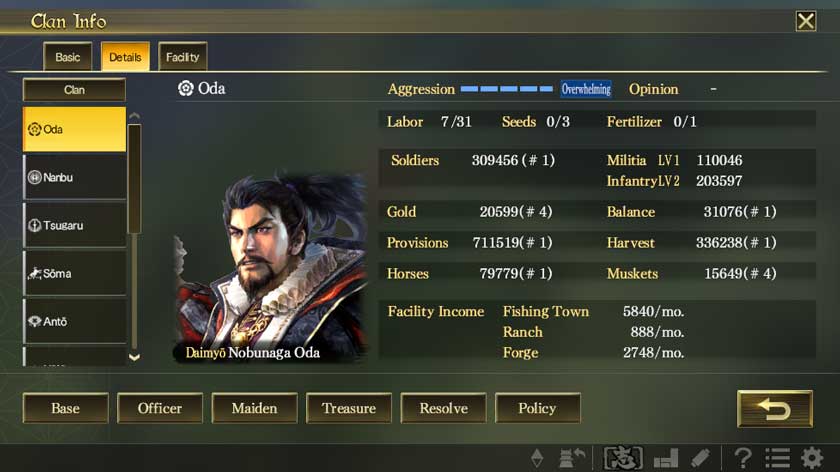Open the help question mark icon
Viewport: 840px width, 472px height.
[742, 458]
